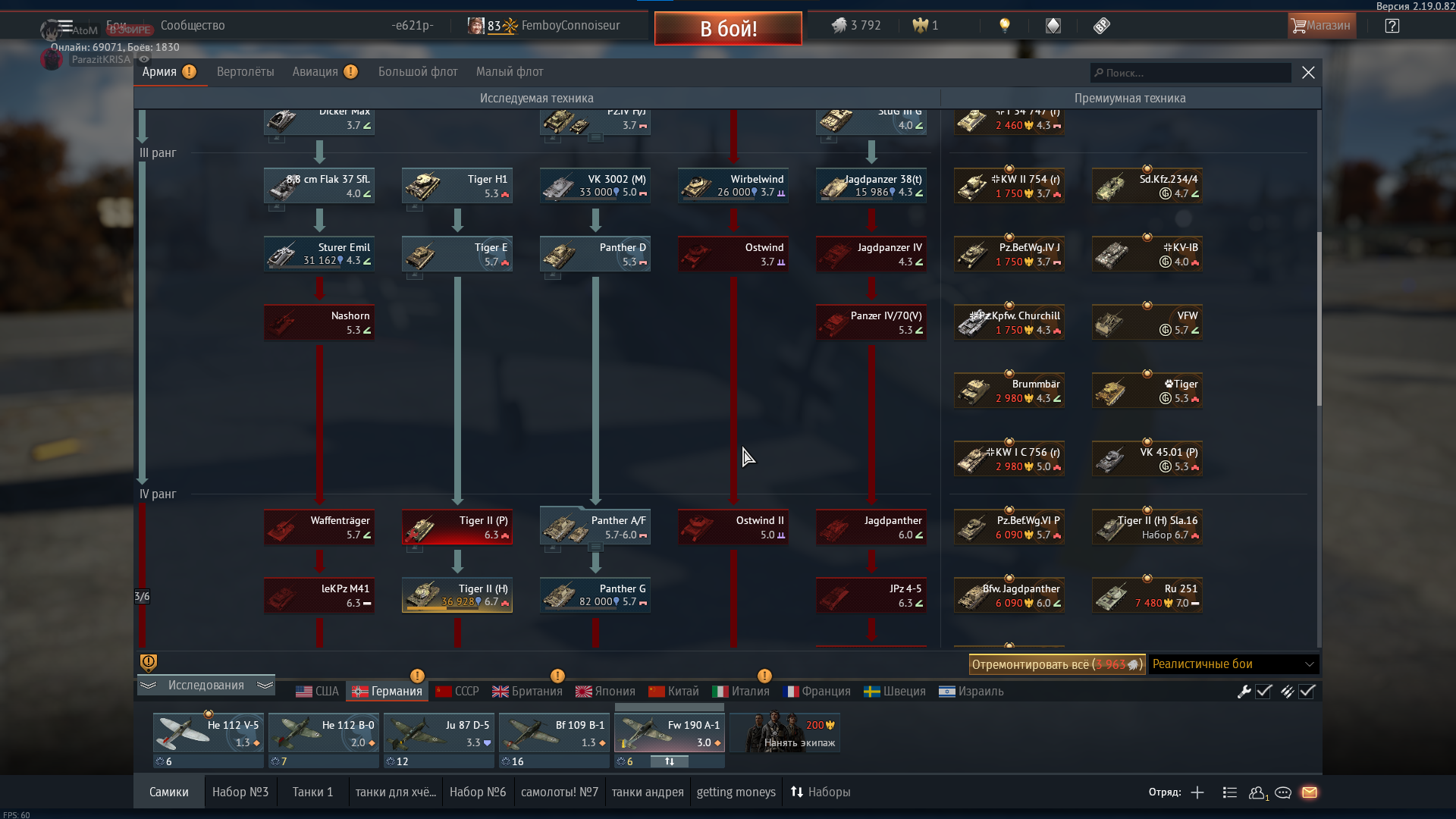This screenshot has height=819, width=1456.
Task: Switch to the Вертолёты tab
Action: click(x=246, y=72)
